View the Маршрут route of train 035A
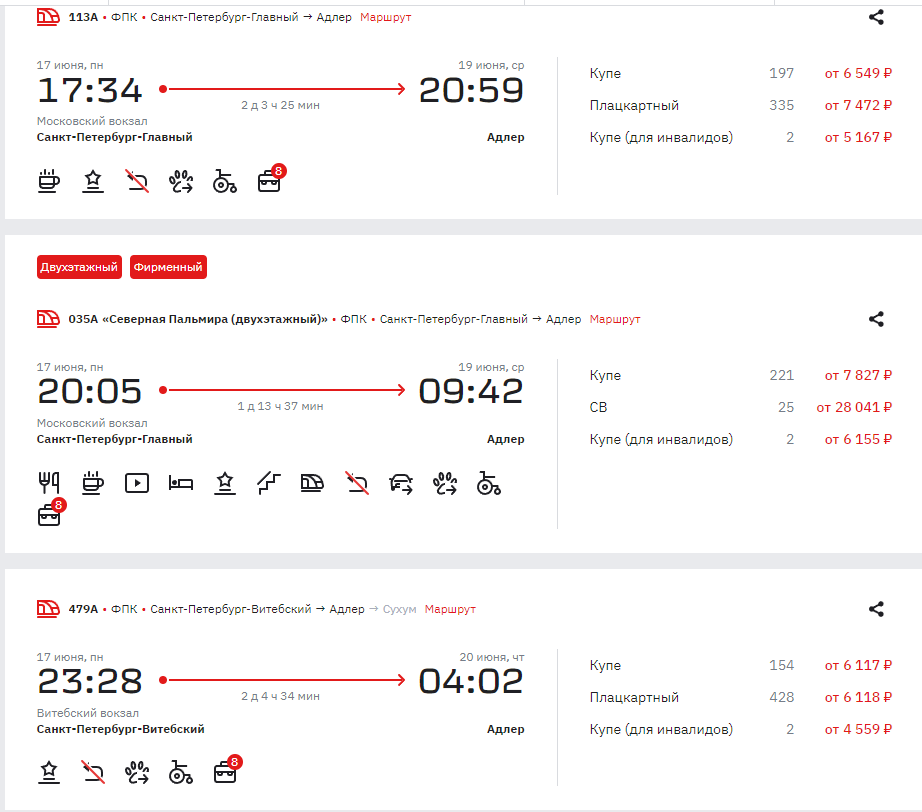The image size is (922, 812). (615, 319)
